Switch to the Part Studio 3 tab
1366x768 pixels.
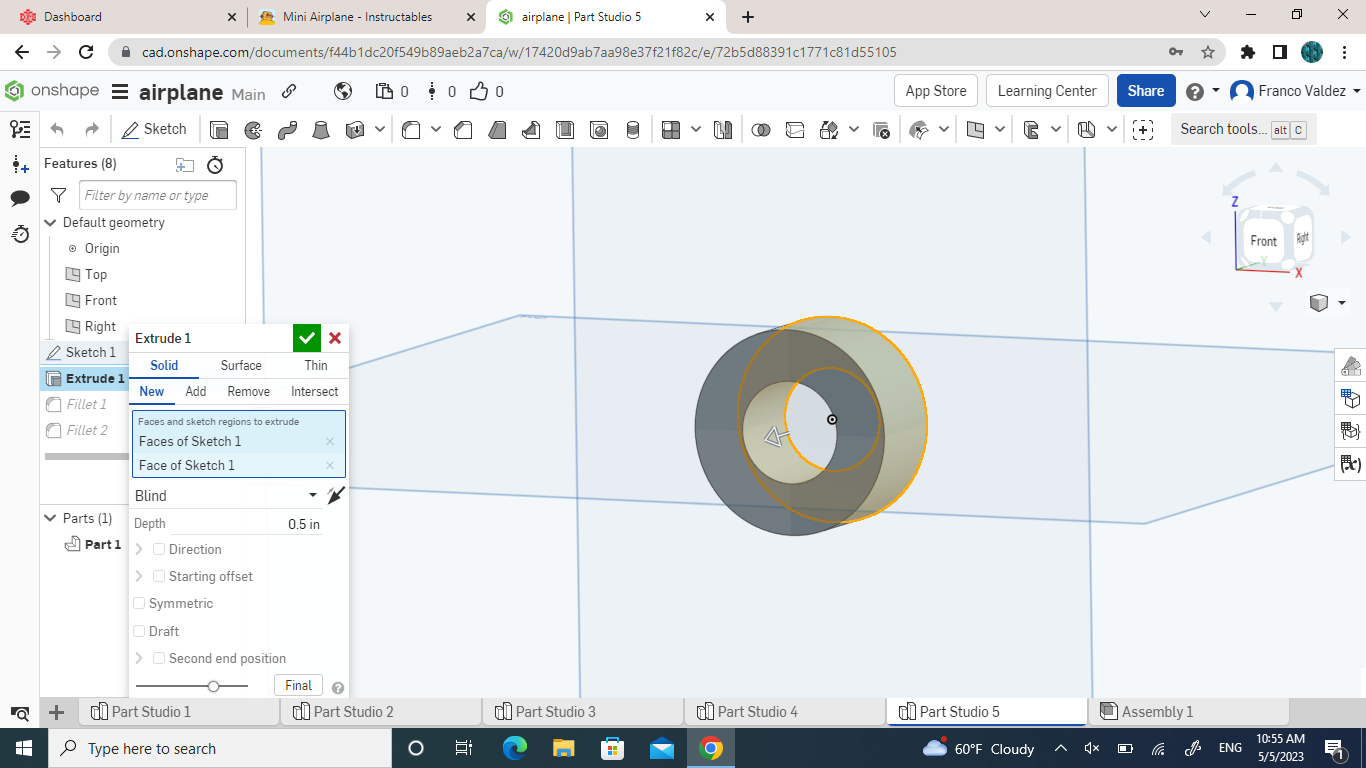click(x=583, y=711)
